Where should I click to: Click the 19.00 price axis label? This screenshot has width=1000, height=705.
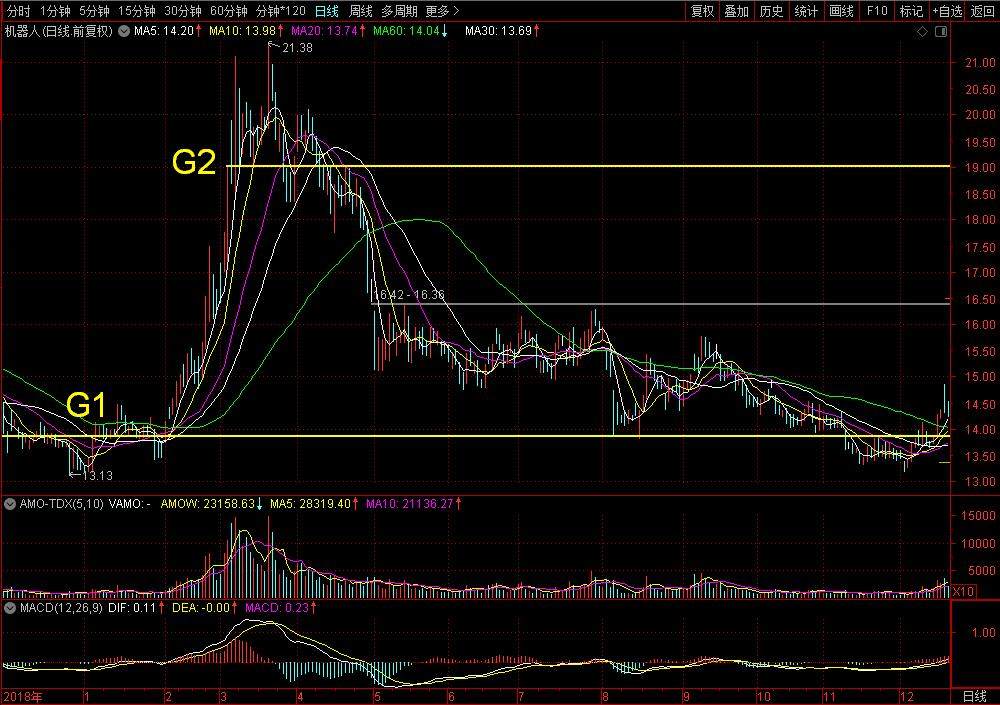pyautogui.click(x=980, y=168)
